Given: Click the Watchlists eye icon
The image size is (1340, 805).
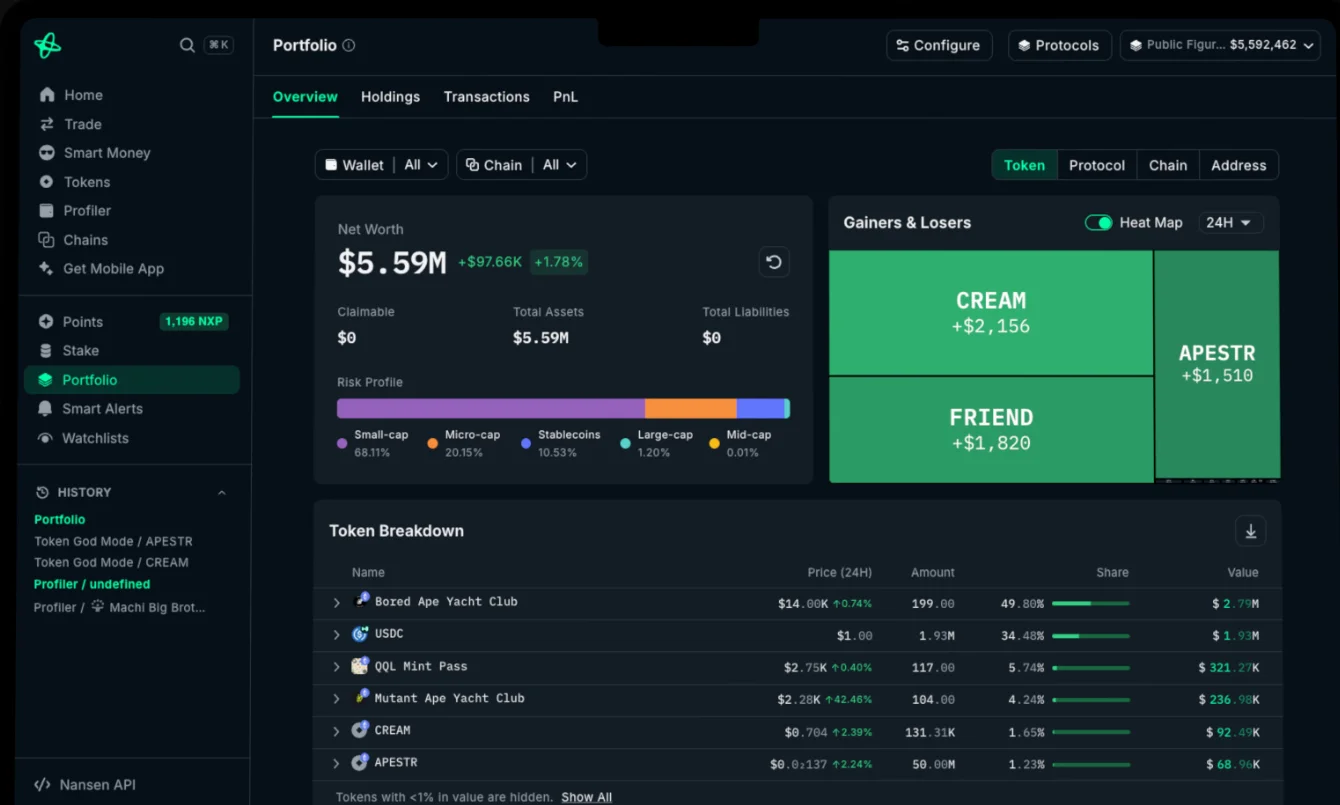Looking at the screenshot, I should 45,438.
